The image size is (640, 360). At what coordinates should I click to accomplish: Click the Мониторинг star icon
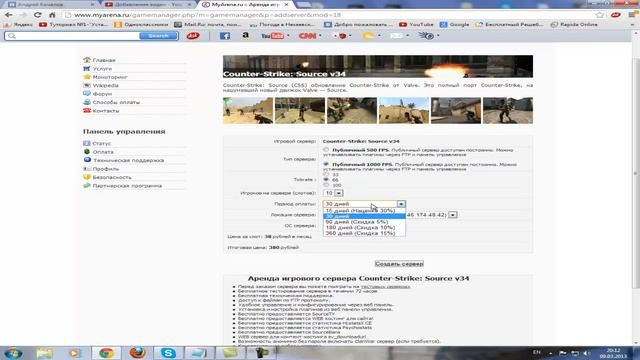pyautogui.click(x=87, y=77)
